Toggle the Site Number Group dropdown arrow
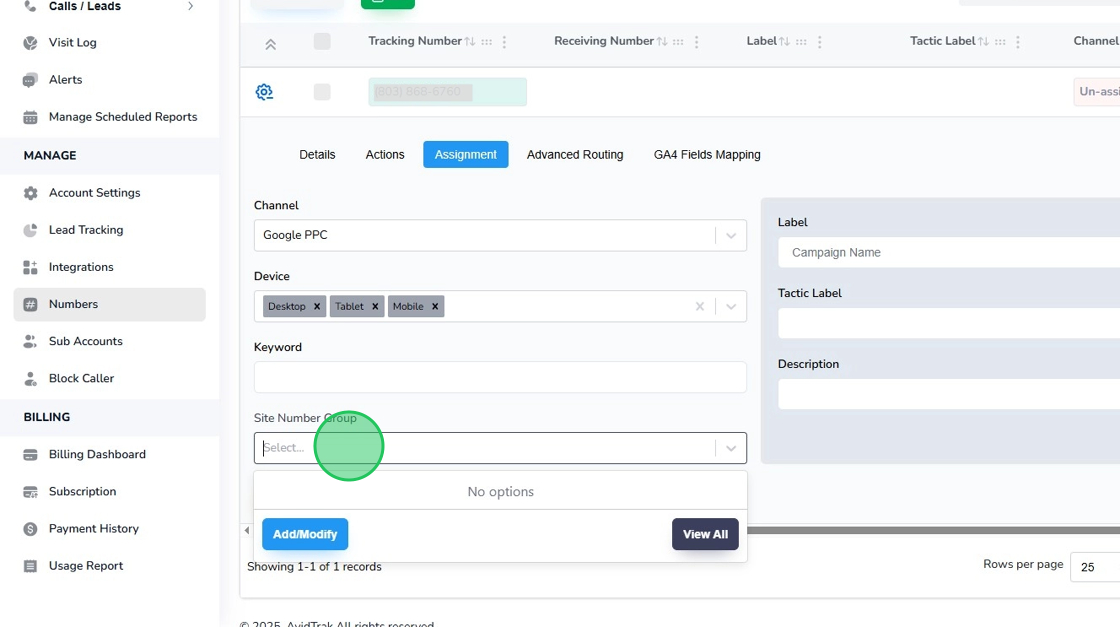The image size is (1120, 627). [x=731, y=448]
